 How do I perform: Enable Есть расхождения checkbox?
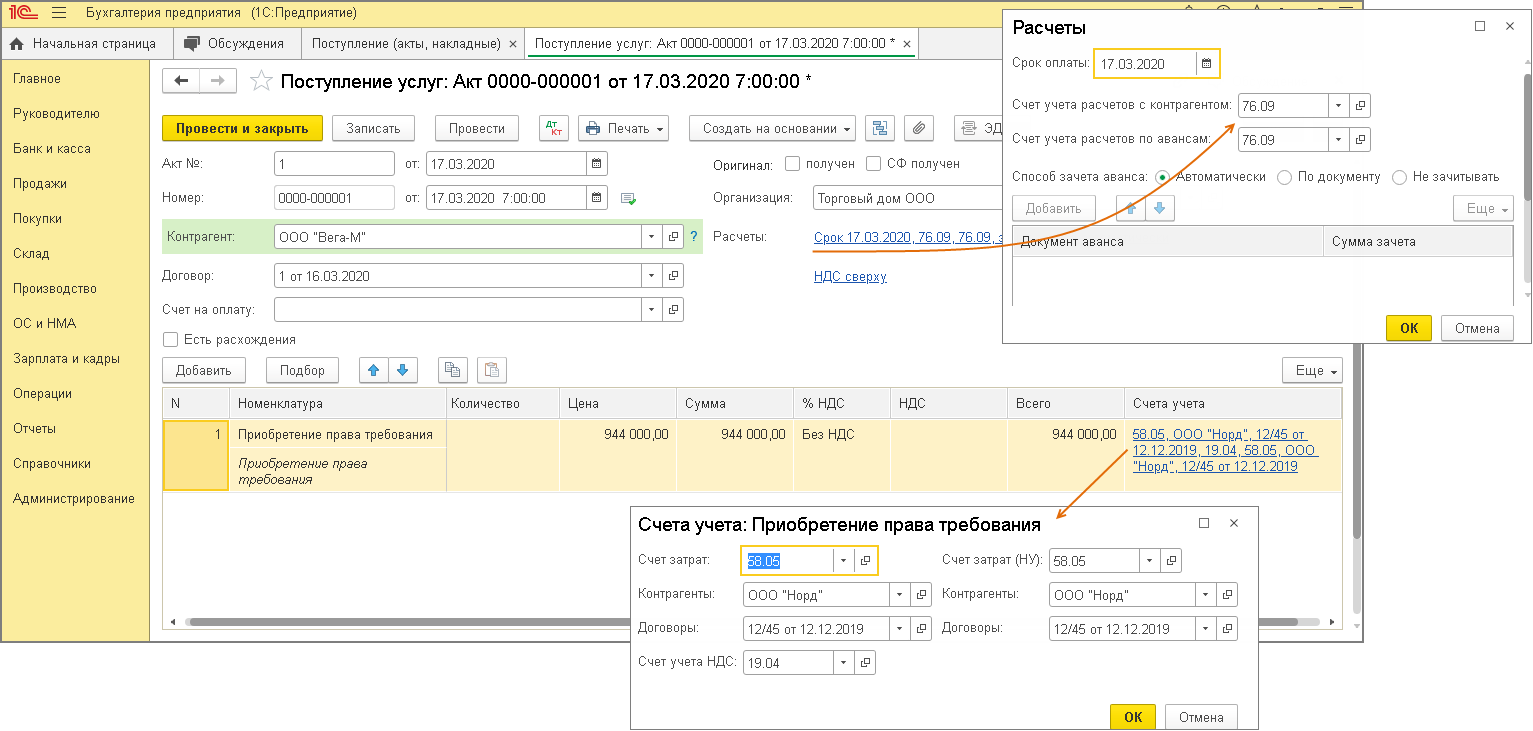click(170, 339)
